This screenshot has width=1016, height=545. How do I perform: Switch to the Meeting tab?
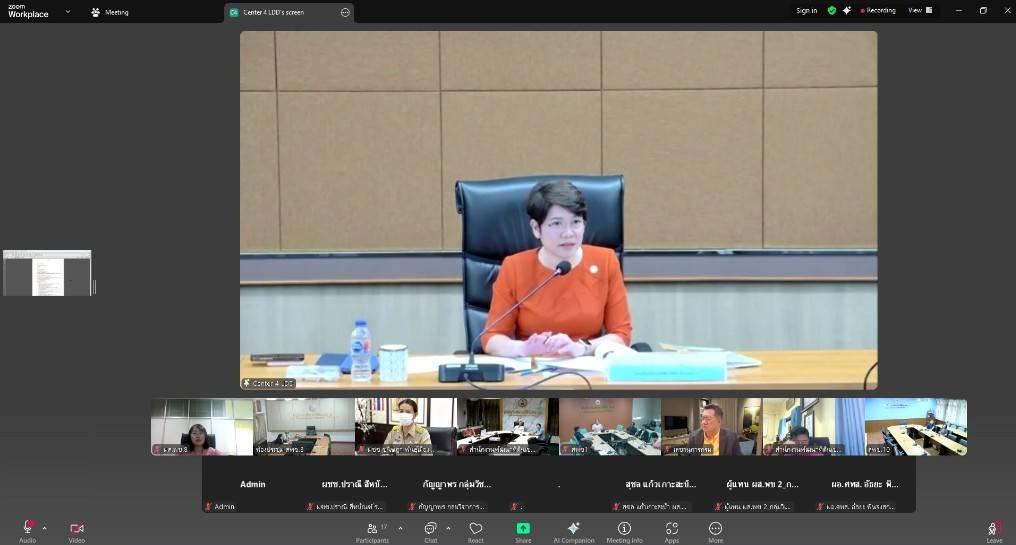click(x=110, y=12)
